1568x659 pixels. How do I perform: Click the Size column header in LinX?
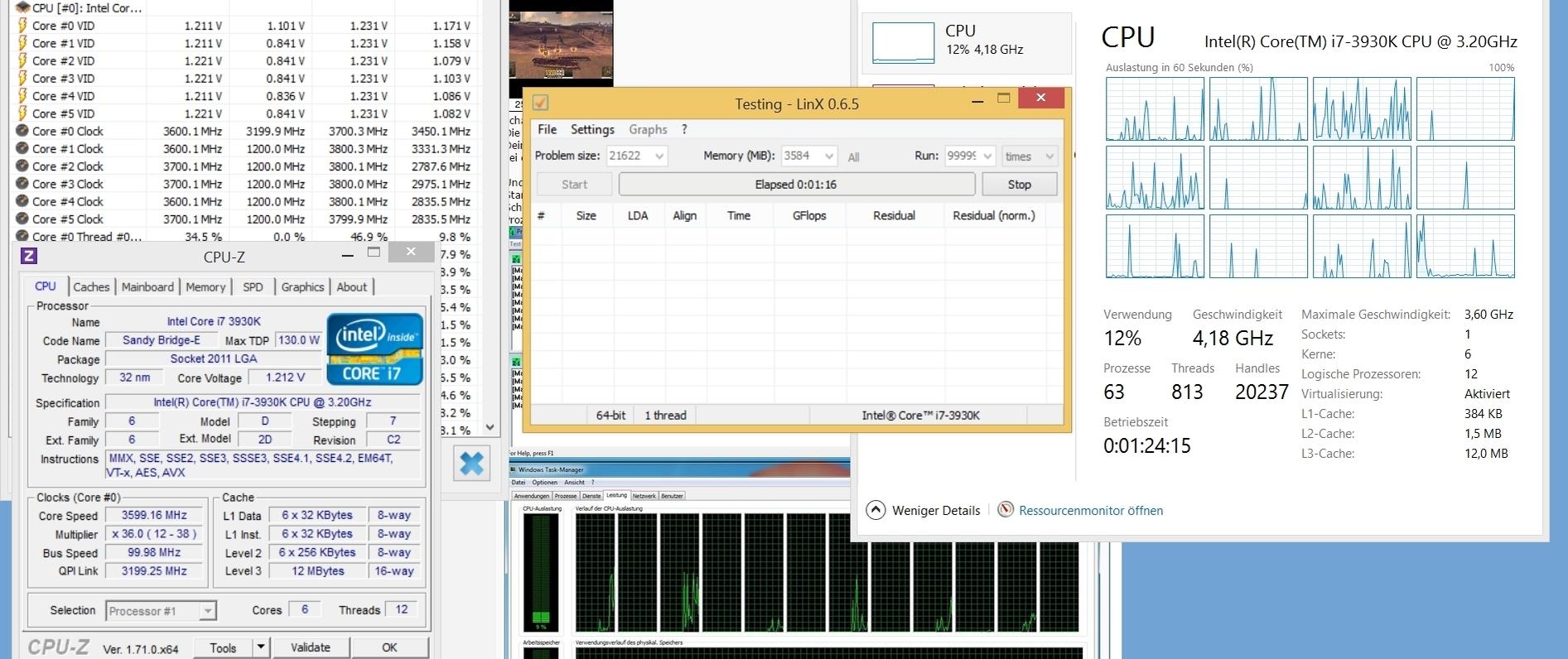[586, 215]
